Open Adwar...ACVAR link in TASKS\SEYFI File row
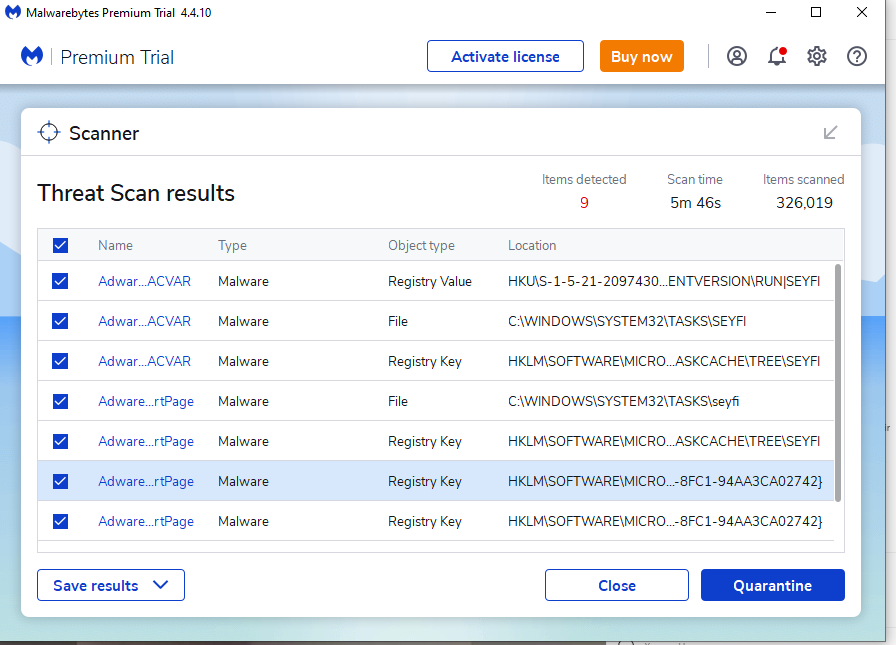Viewport: 896px width, 645px height. tap(145, 321)
